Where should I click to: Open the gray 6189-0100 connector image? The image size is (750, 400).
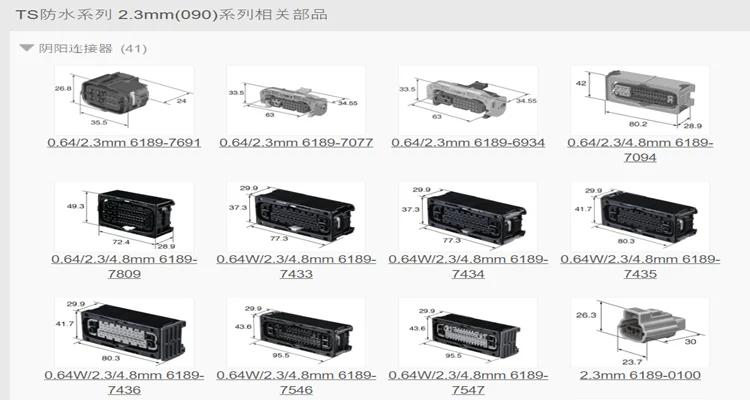click(640, 333)
